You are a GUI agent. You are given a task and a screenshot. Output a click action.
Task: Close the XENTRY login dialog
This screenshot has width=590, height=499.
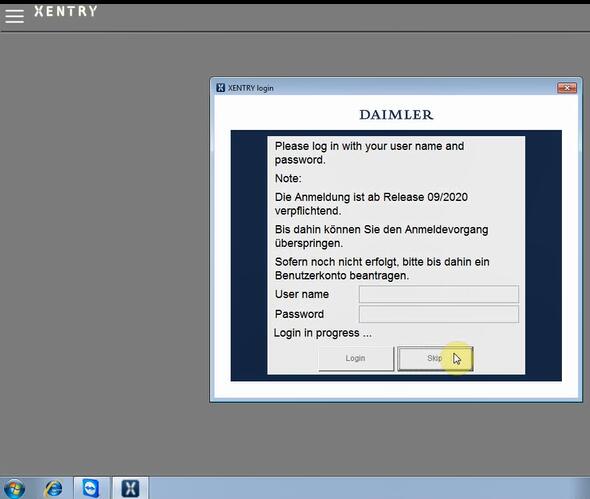pos(567,88)
